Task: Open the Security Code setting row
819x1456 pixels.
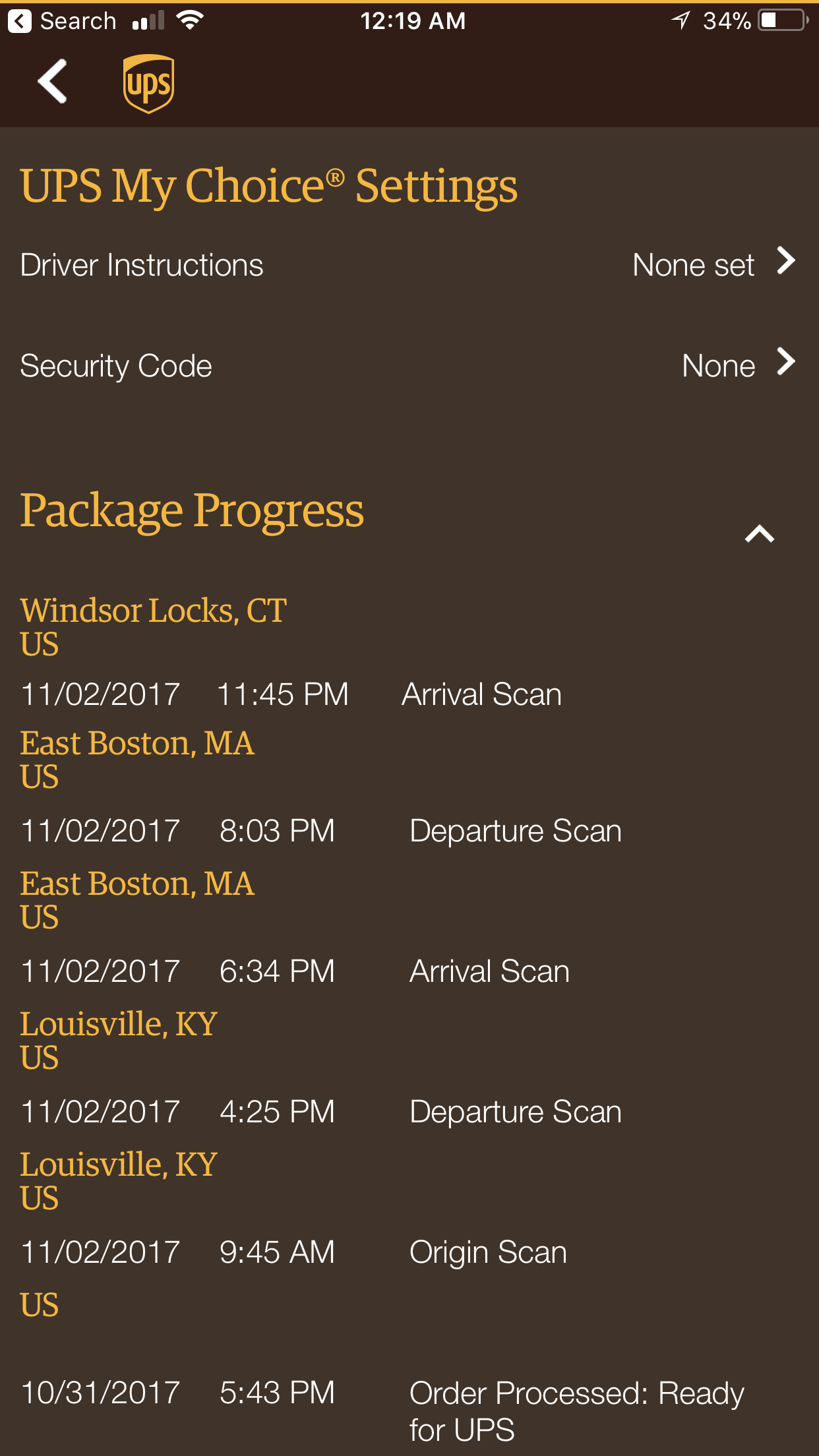Action: (x=409, y=366)
